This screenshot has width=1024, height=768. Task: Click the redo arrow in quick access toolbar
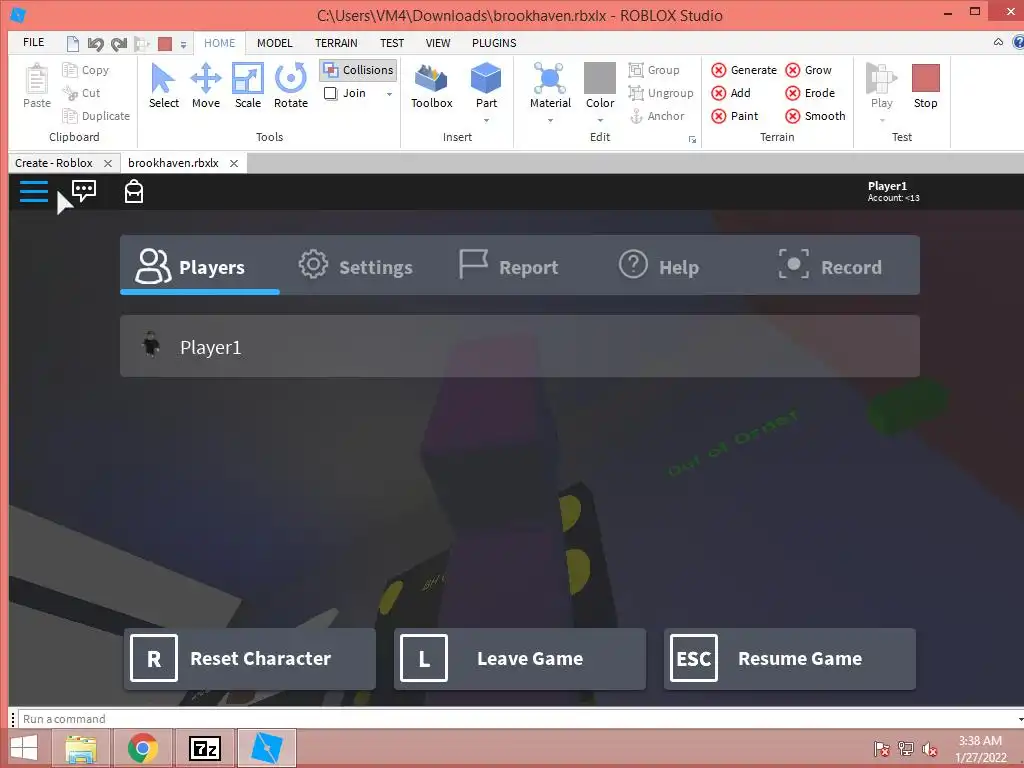click(x=119, y=44)
